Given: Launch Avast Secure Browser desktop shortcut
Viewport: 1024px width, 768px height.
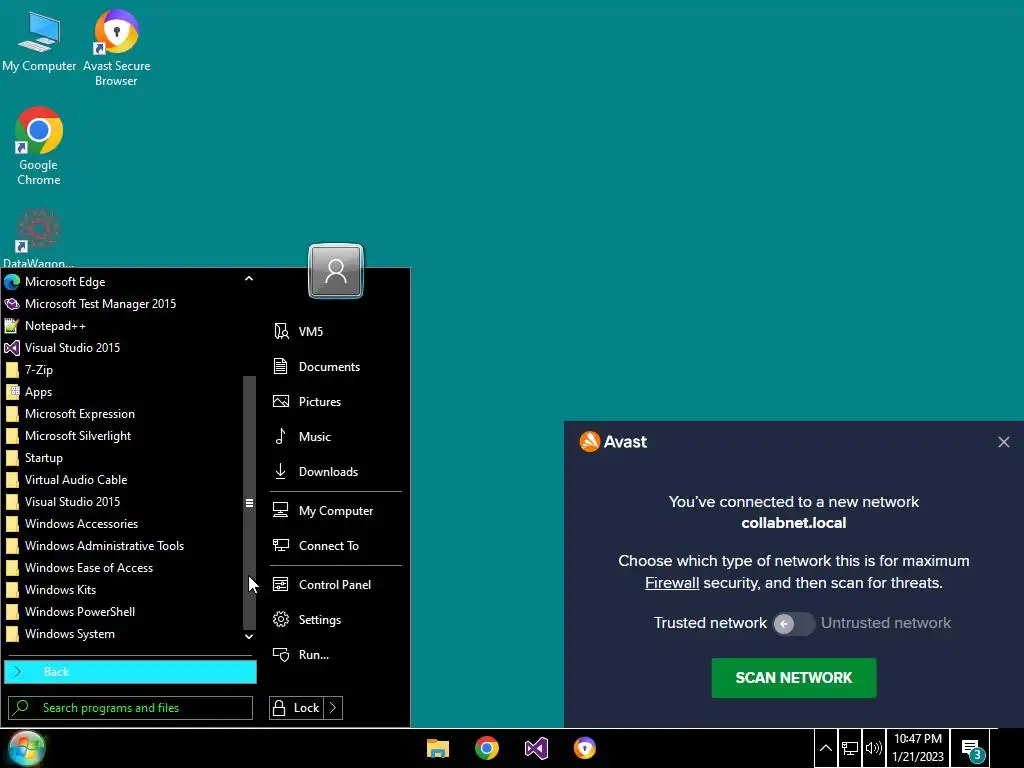Looking at the screenshot, I should (116, 47).
